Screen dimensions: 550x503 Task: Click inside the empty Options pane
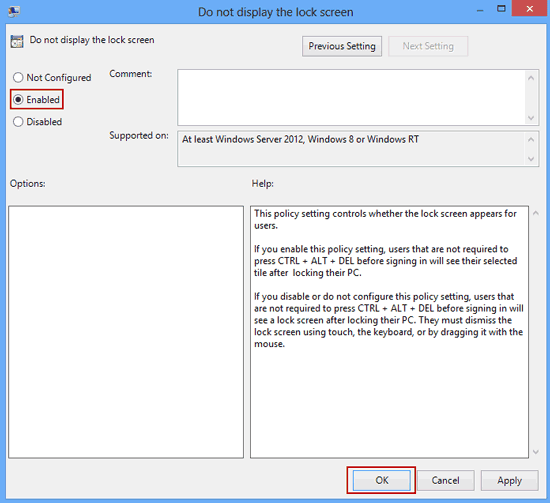coord(126,332)
